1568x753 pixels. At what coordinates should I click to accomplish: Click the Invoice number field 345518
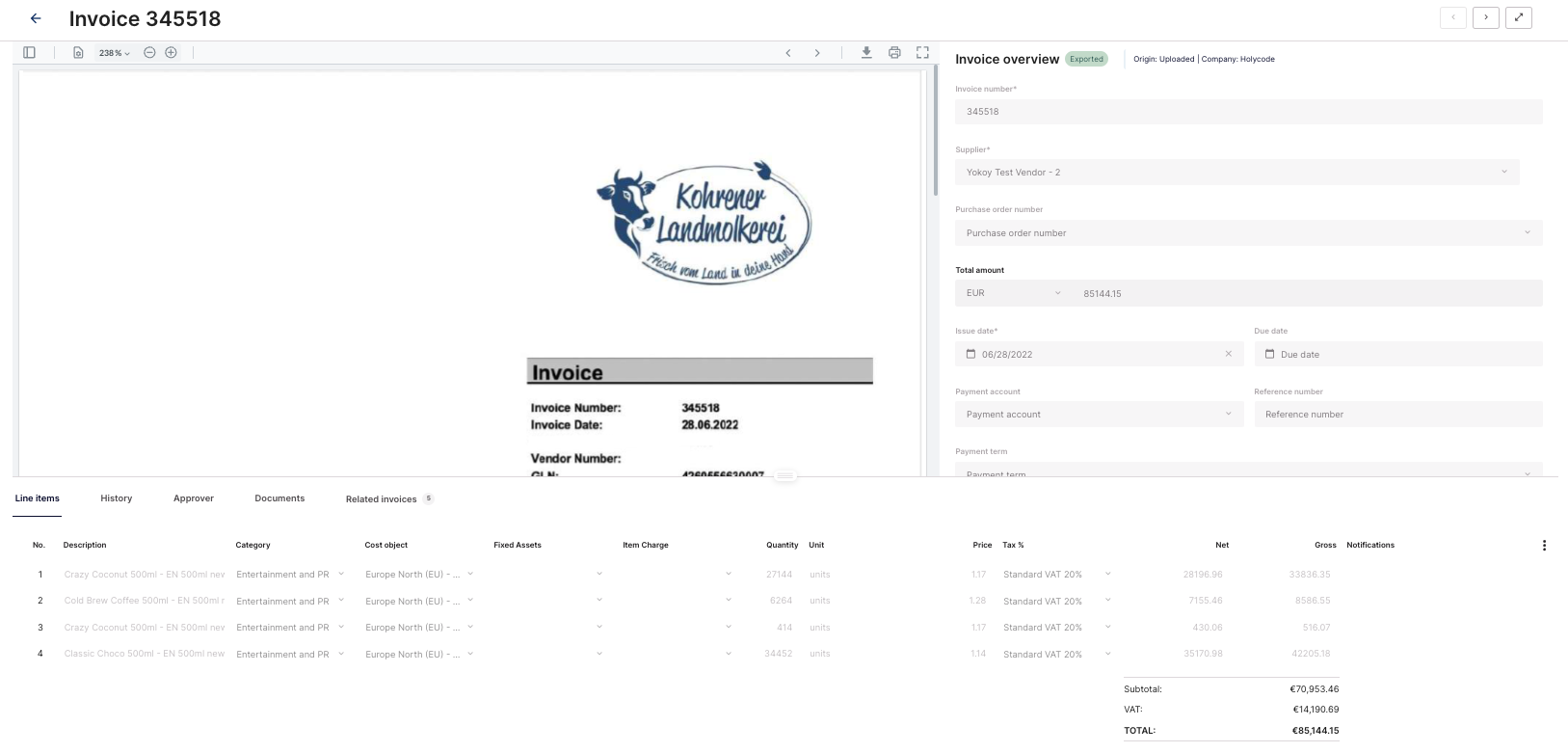[1249, 112]
